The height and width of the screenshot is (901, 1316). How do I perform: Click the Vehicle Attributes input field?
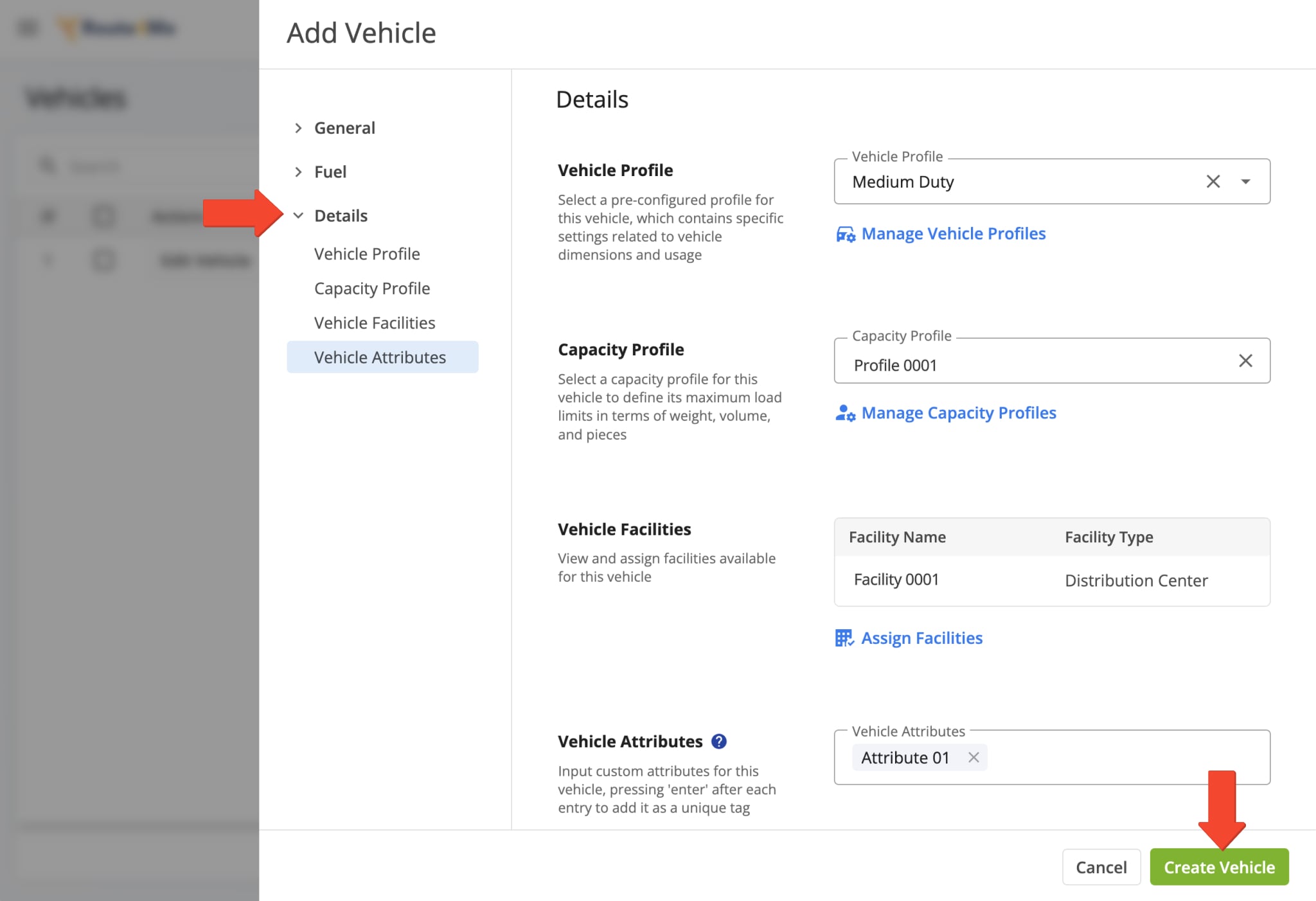tap(1100, 758)
